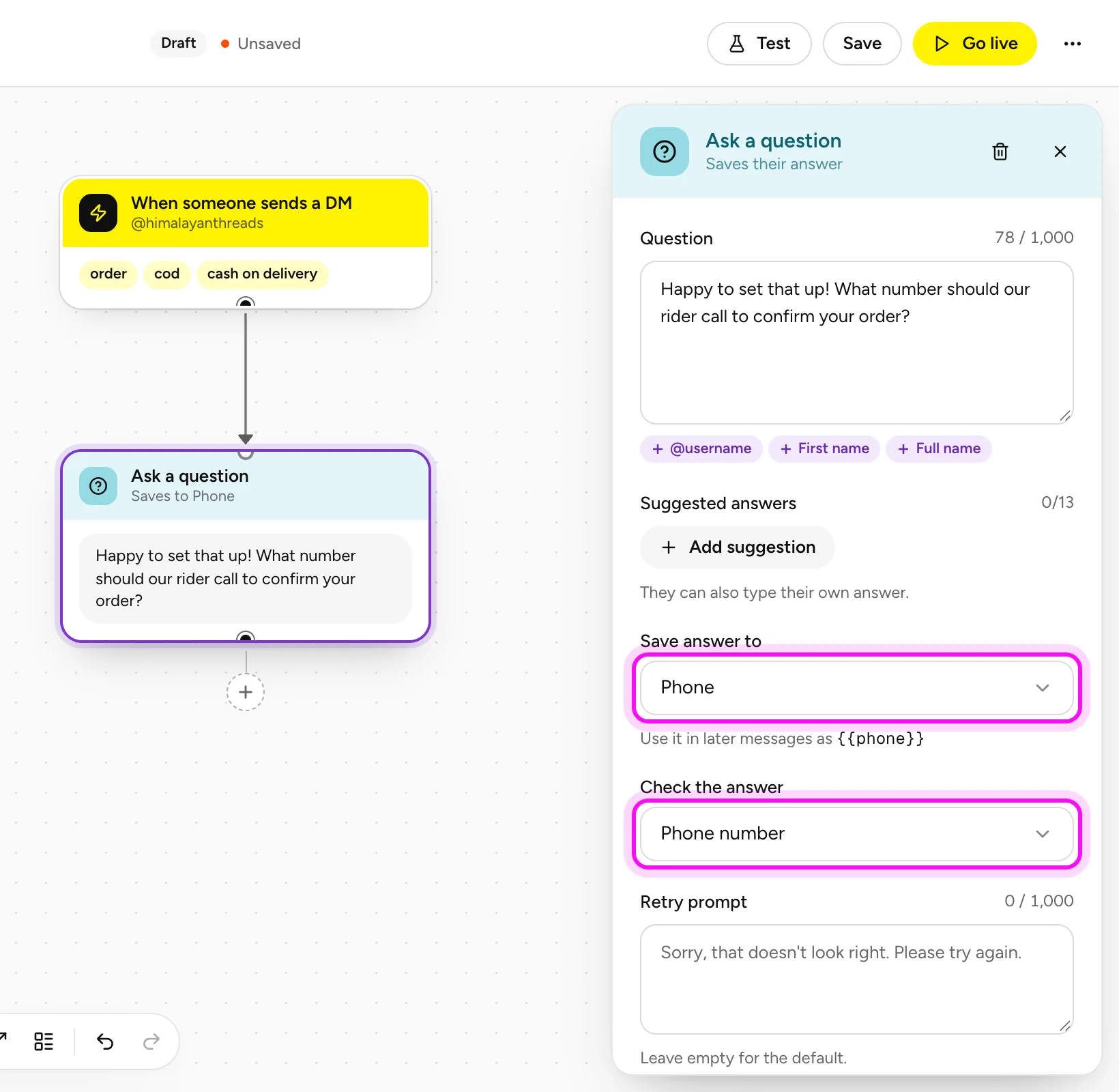Open the three-dot more options menu

pos(1072,44)
